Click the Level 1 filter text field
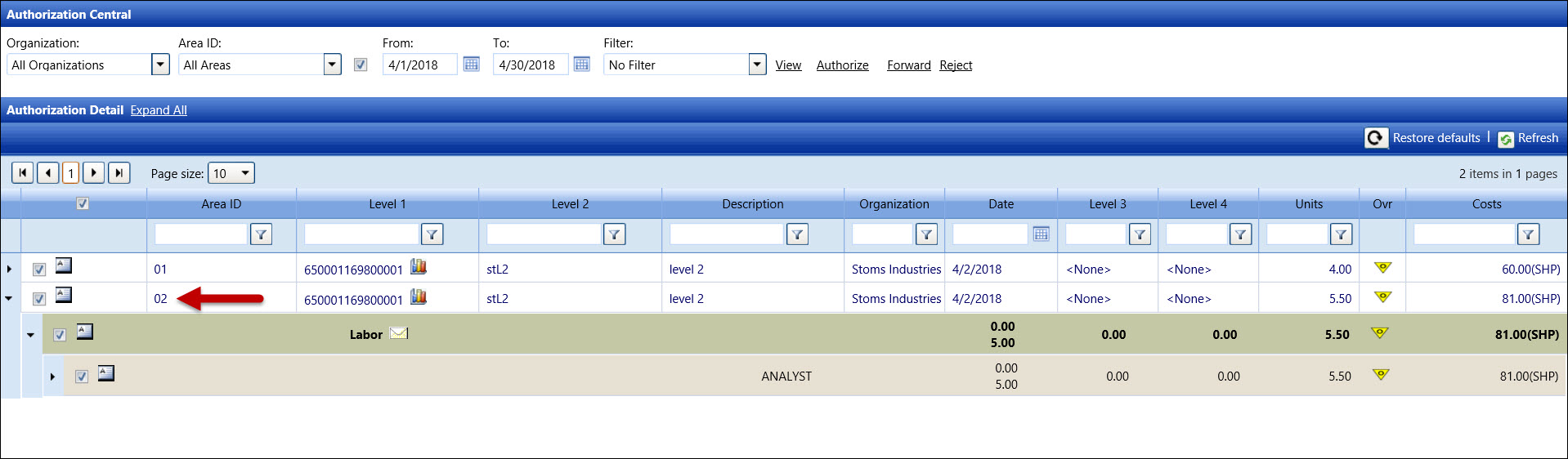The height and width of the screenshot is (459, 1568). pyautogui.click(x=361, y=235)
